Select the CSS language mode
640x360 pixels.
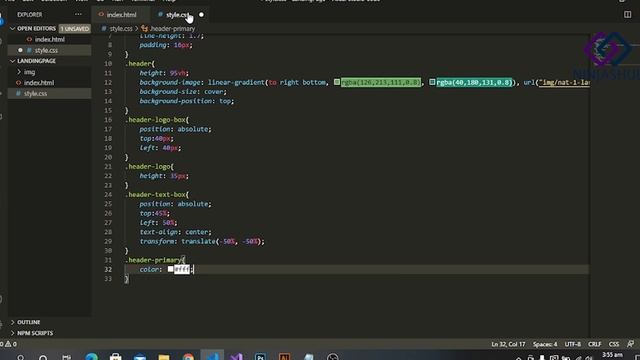tap(613, 344)
